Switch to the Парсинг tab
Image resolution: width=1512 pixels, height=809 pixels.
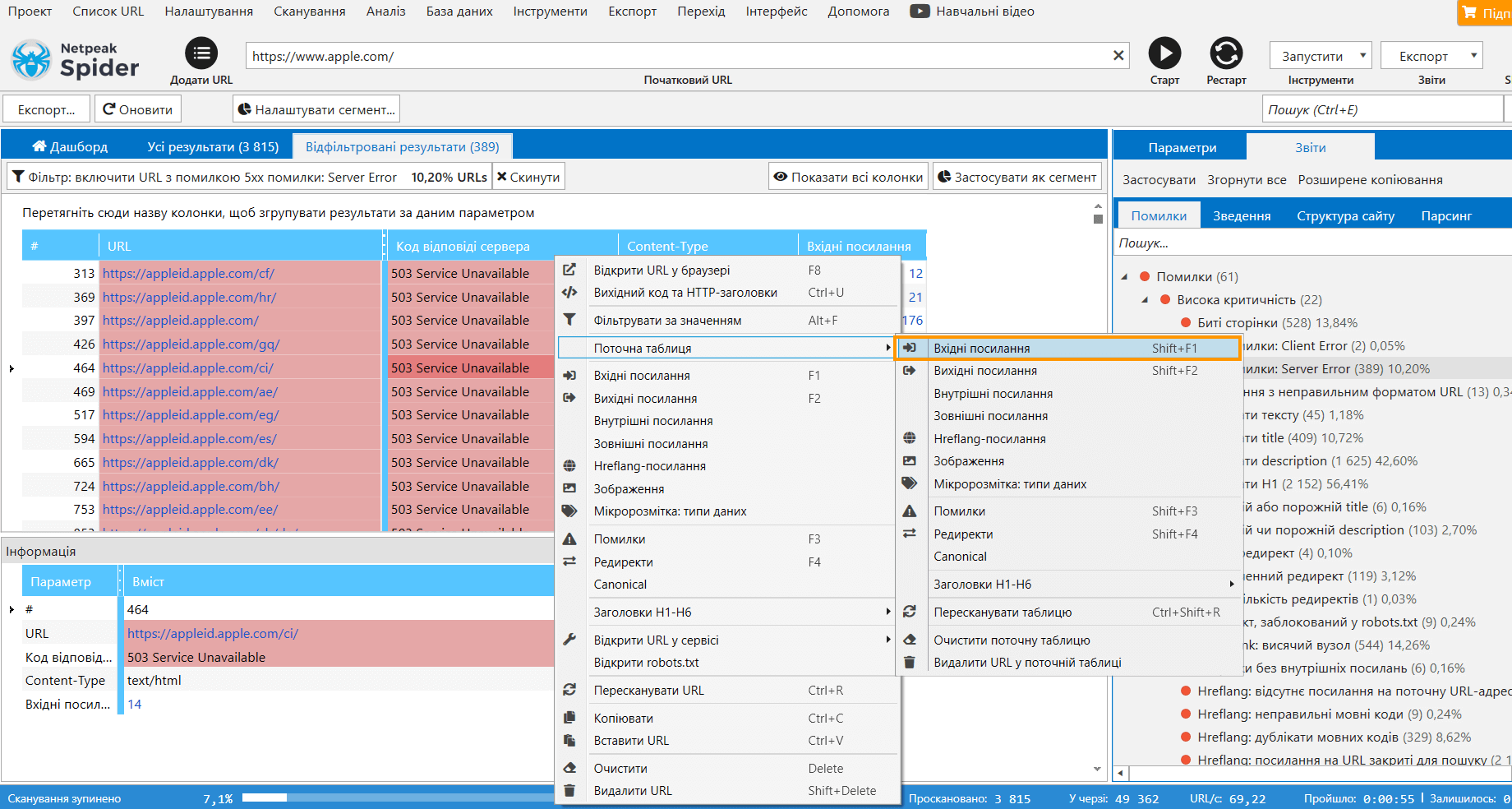click(1446, 215)
